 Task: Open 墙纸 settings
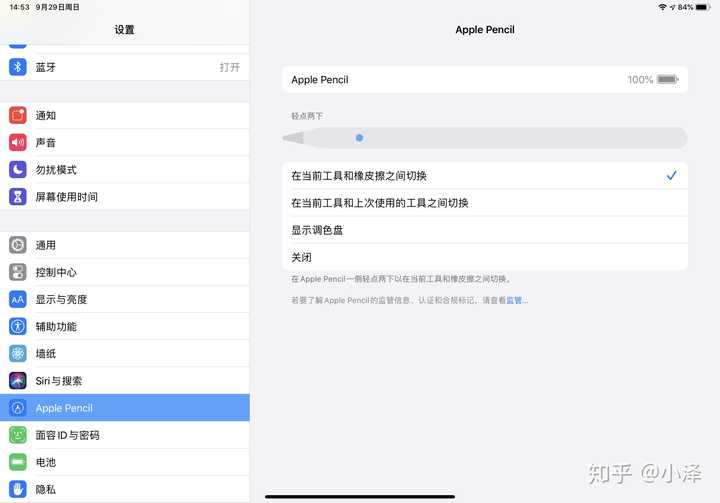[124, 354]
